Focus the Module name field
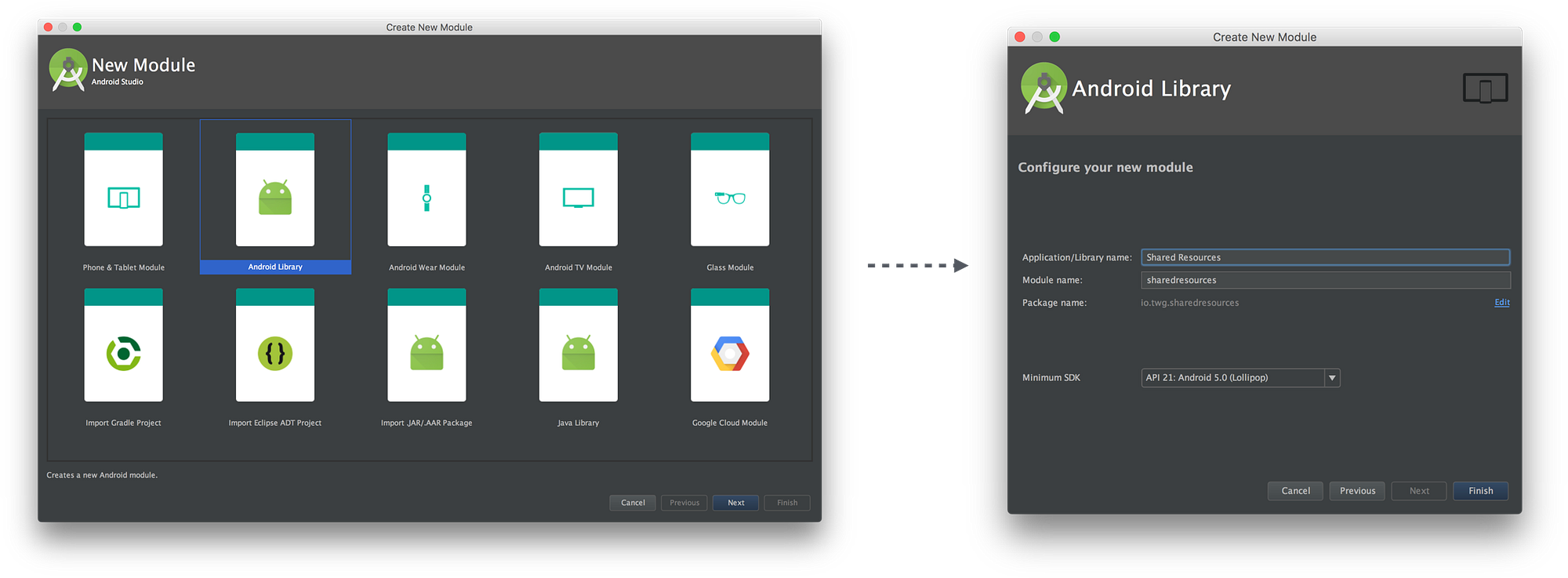 tap(1325, 280)
